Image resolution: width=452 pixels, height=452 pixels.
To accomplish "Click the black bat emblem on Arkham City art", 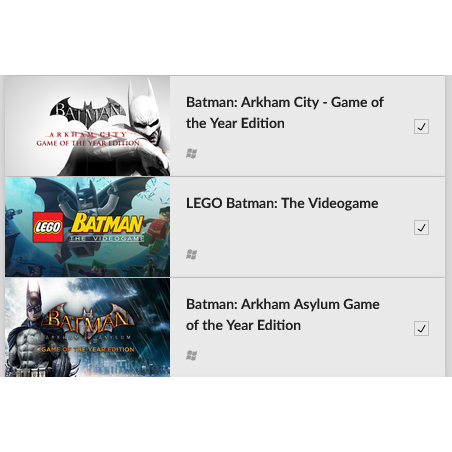I will [87, 112].
